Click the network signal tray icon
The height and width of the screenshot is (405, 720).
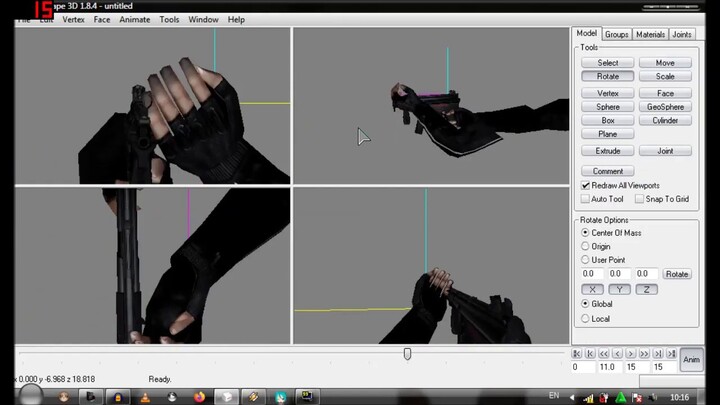[588, 398]
